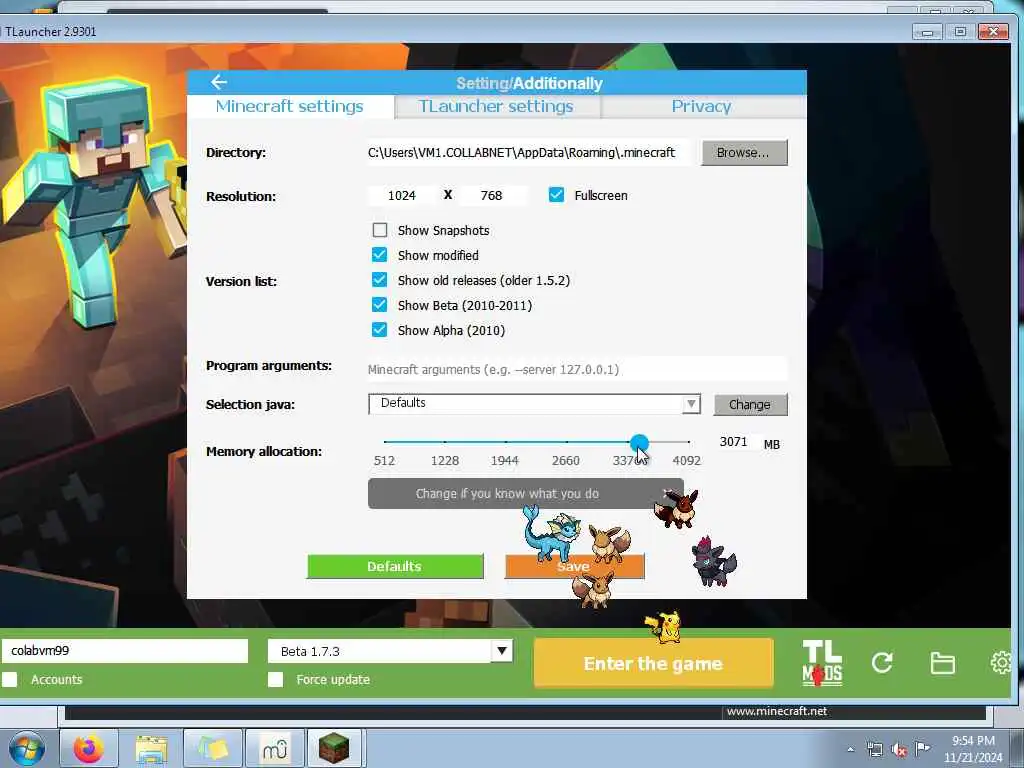Disable the Fullscreen checkbox

point(556,195)
